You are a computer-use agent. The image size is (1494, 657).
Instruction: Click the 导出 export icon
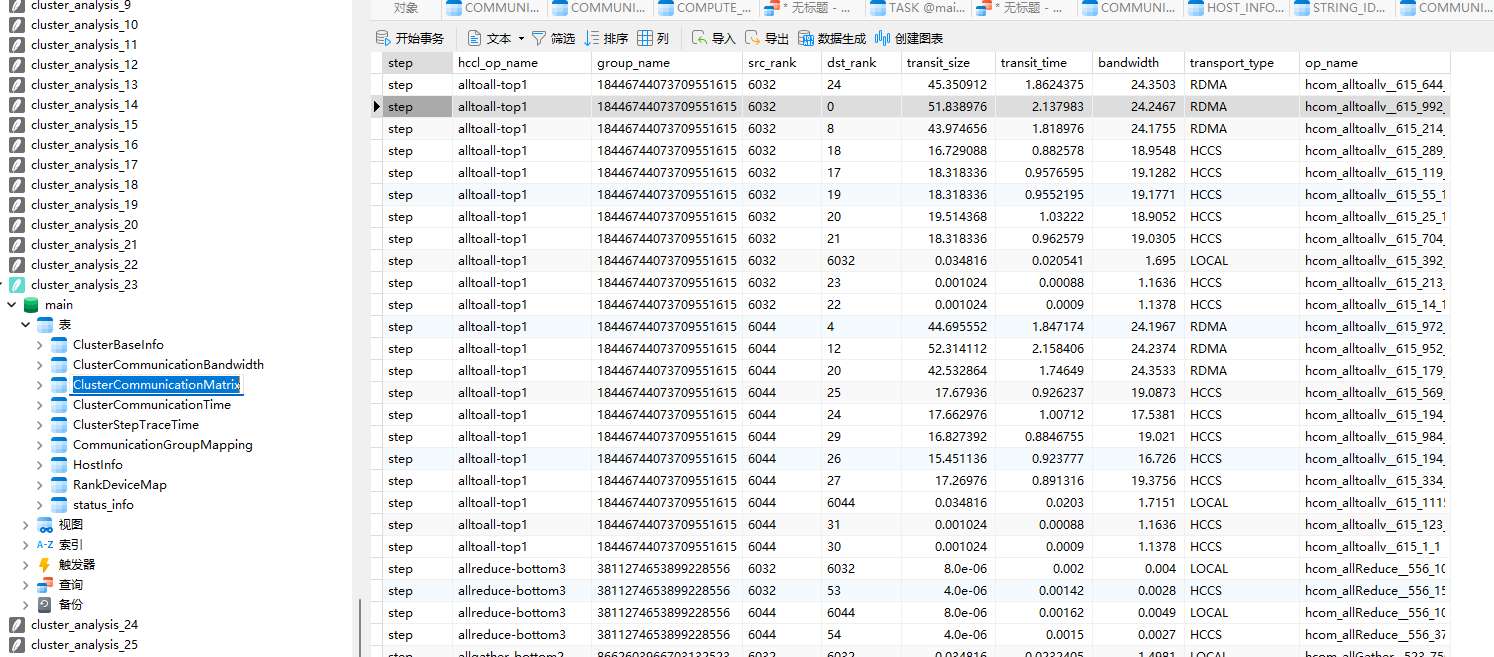click(x=752, y=38)
